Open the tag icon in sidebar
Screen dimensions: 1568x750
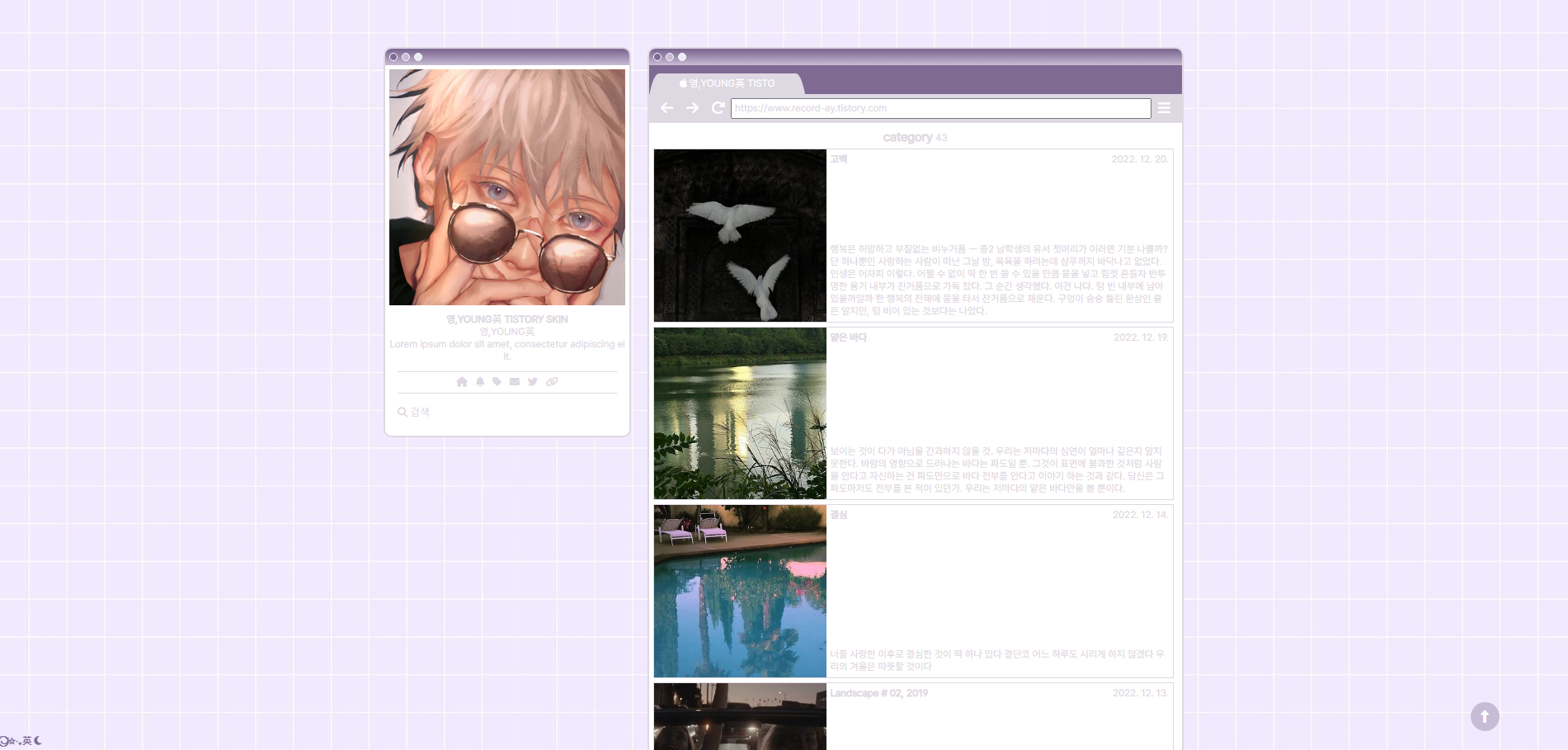pos(497,382)
